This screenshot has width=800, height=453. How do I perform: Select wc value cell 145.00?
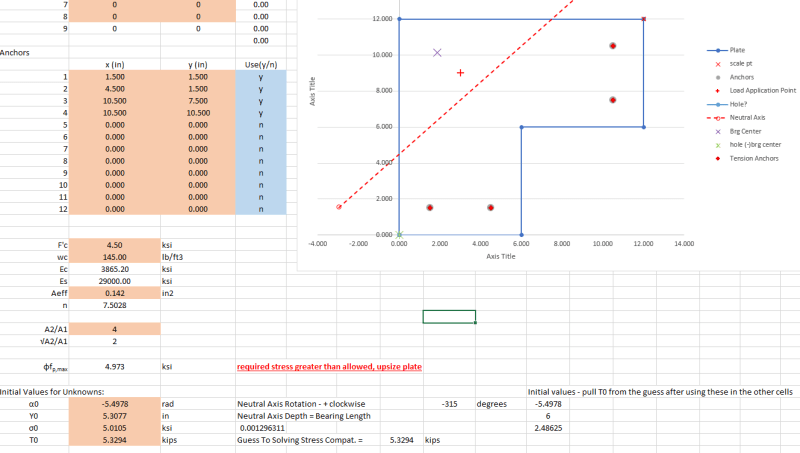[x=115, y=257]
